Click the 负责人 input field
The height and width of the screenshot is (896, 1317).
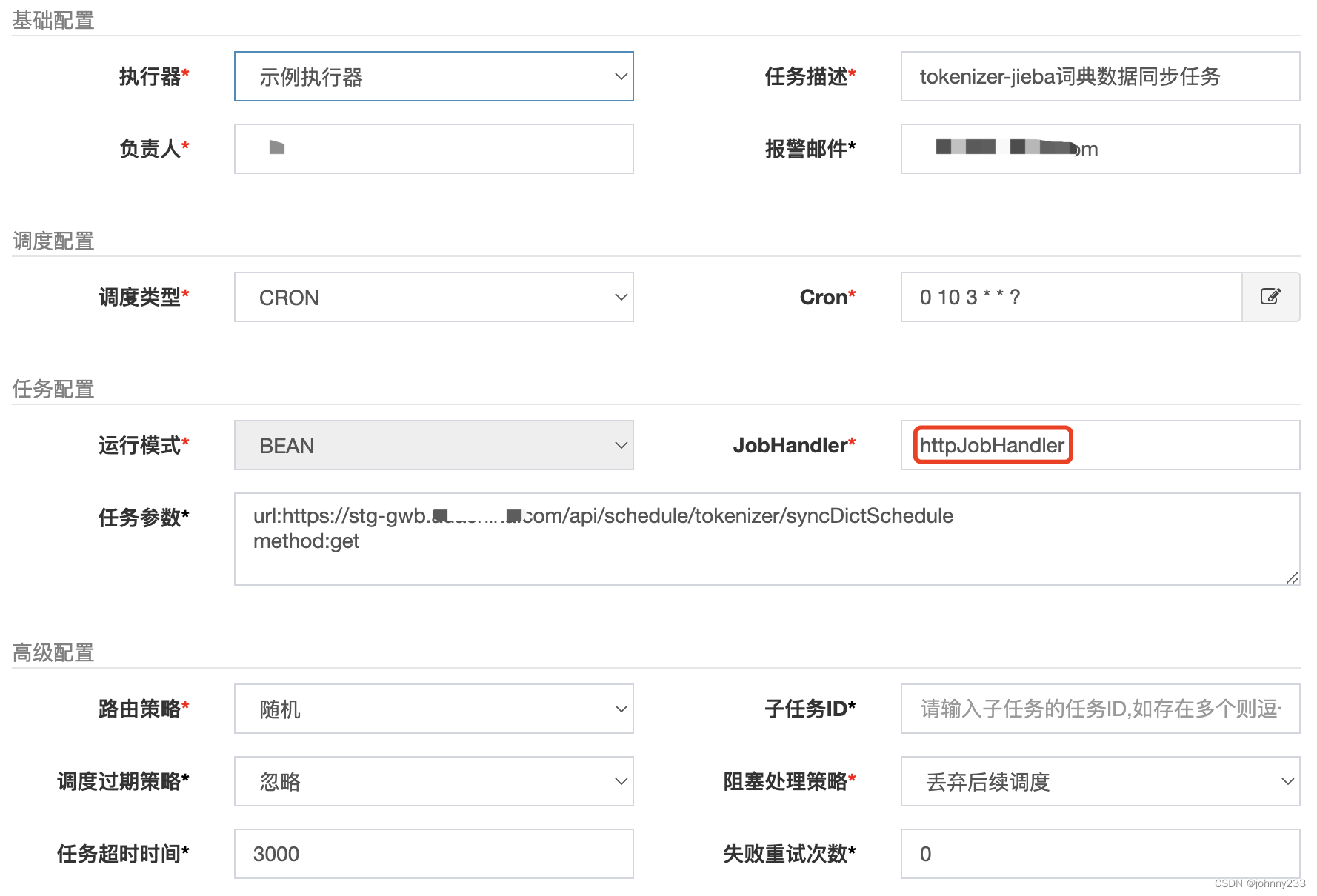click(x=434, y=149)
